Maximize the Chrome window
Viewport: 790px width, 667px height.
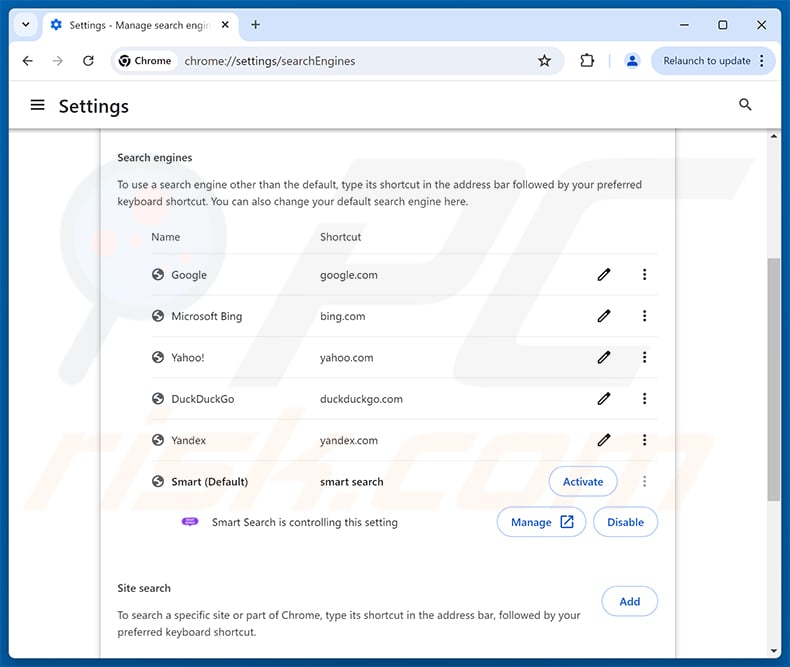tap(722, 25)
